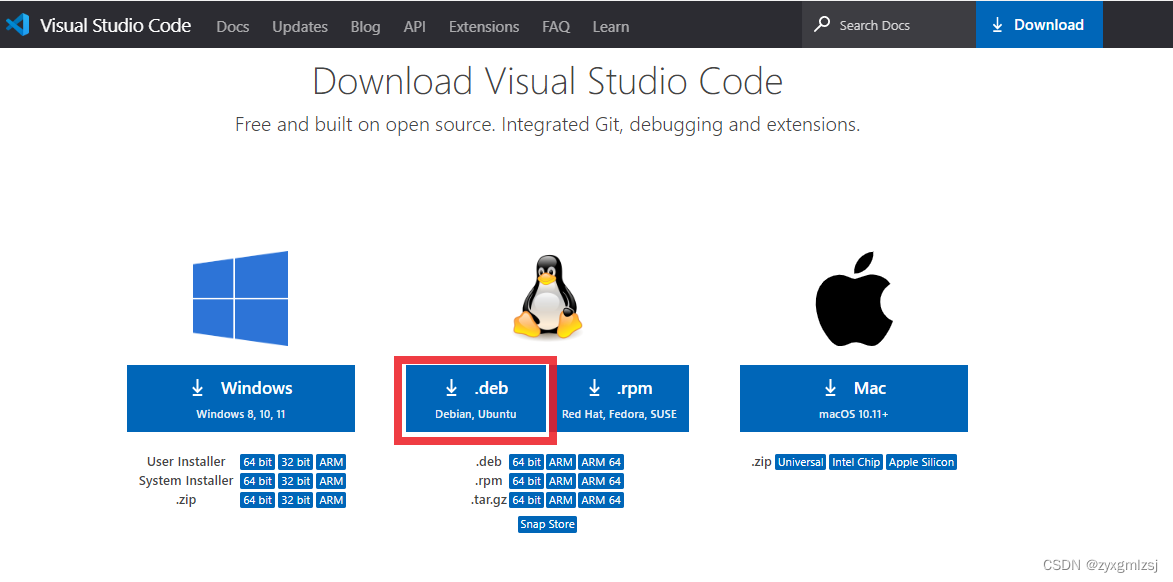The height and width of the screenshot is (582, 1173).
Task: Open the FAQ page
Action: tap(556, 26)
